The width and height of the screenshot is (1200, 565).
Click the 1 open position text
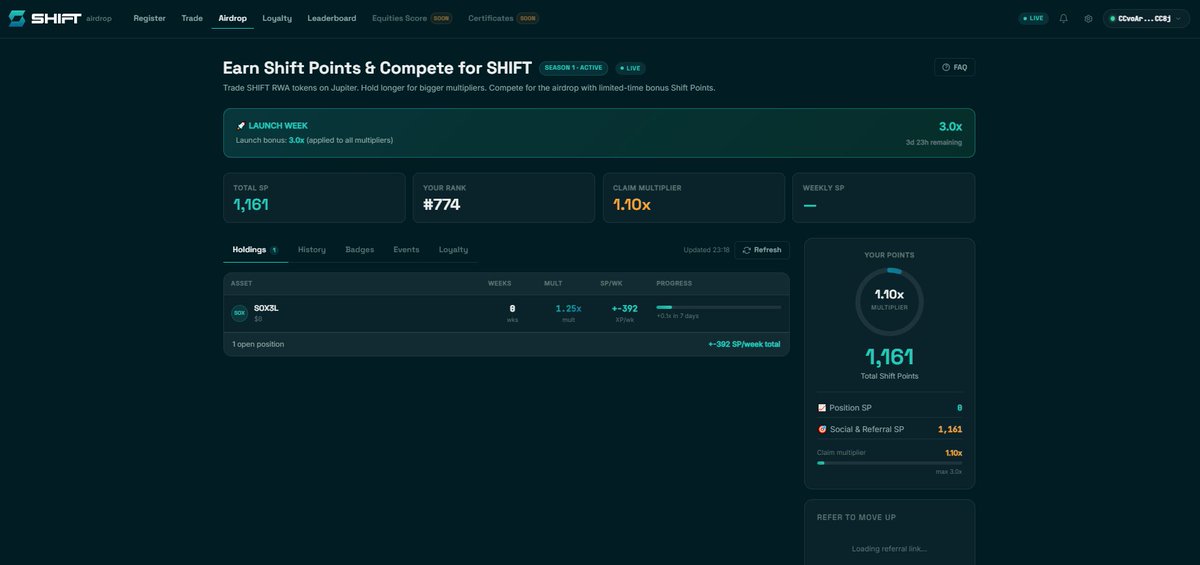258,344
